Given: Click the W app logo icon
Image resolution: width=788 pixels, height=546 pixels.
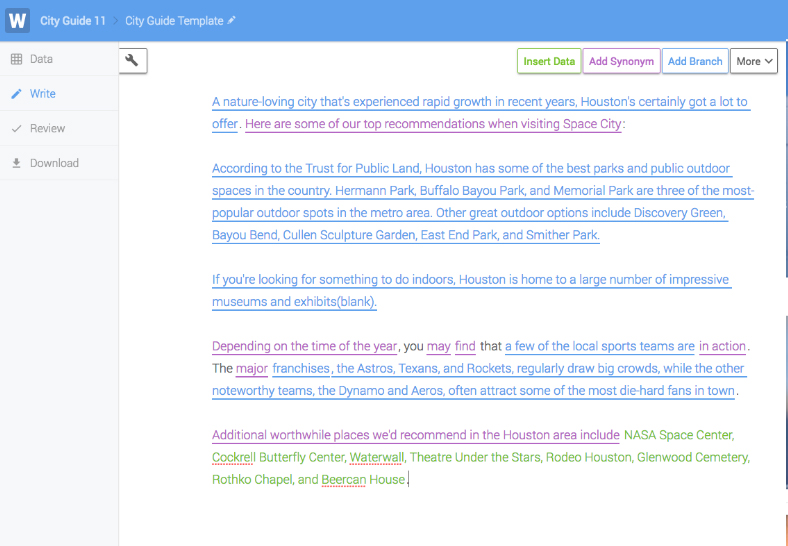Looking at the screenshot, I should point(17,20).
